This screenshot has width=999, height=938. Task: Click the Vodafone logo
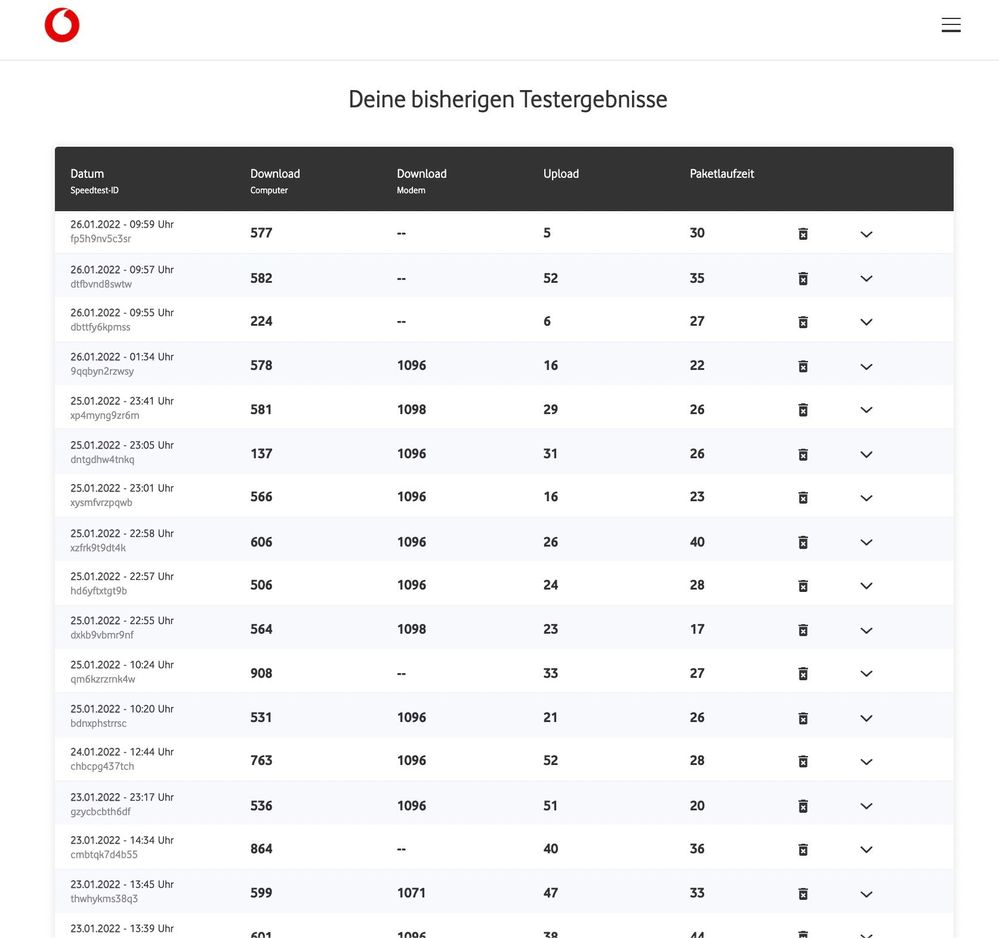pos(62,25)
